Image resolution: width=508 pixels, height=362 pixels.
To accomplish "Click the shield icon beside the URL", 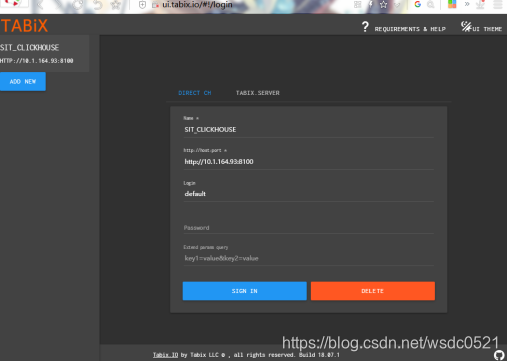I will click(x=142, y=5).
